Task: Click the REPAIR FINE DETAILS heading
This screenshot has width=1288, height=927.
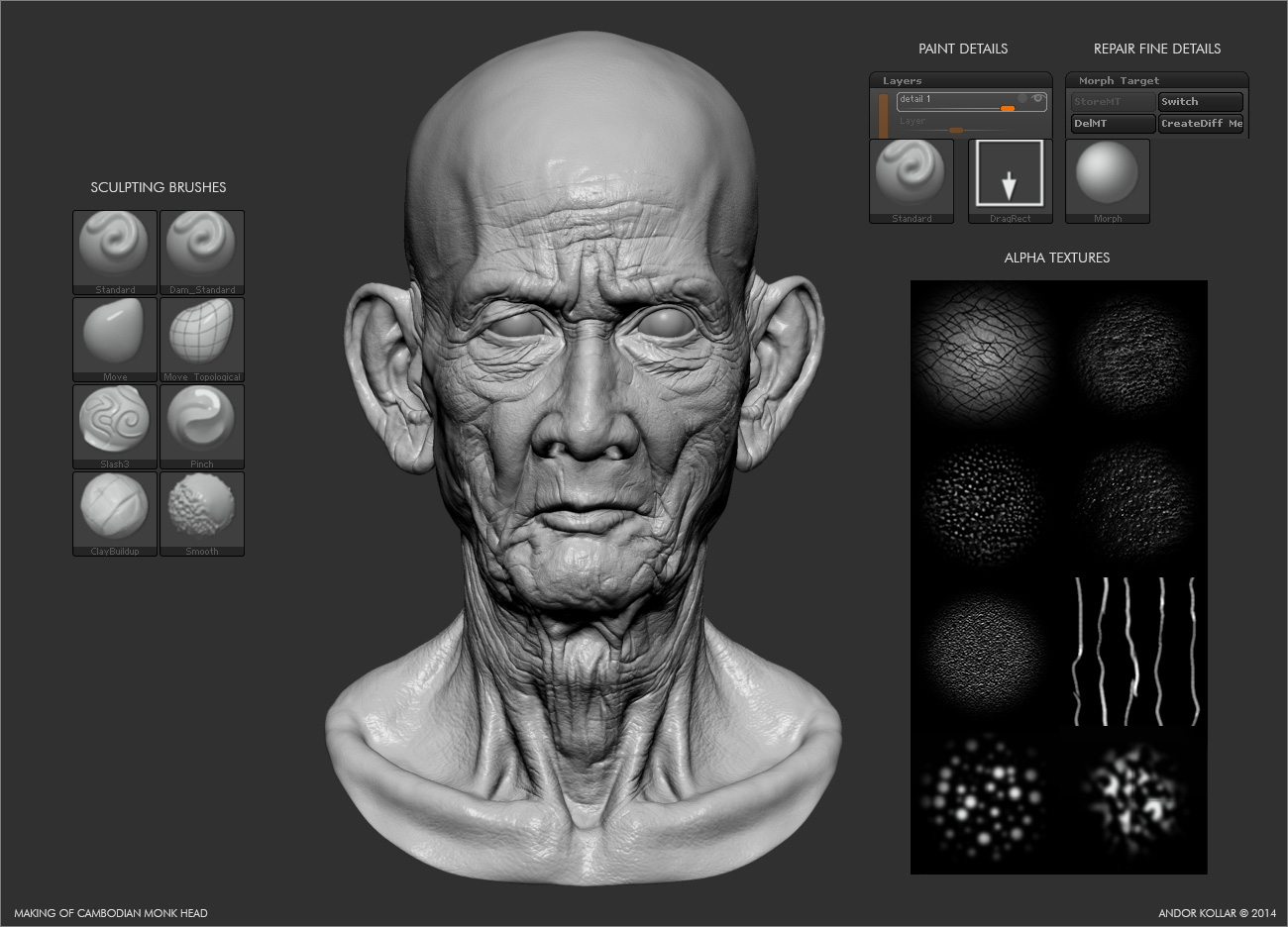Action: pos(1157,49)
